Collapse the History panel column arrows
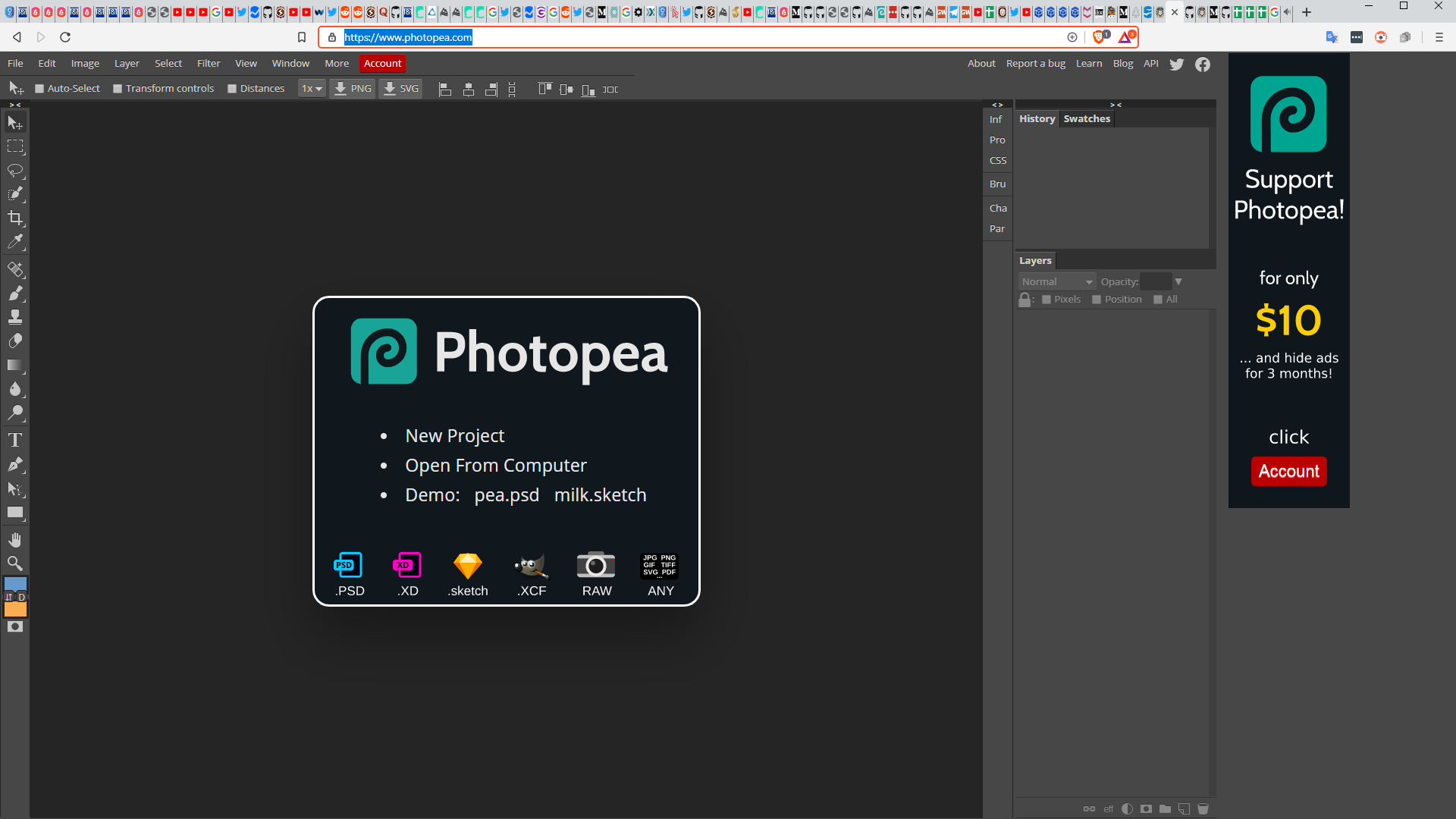 (x=1116, y=105)
